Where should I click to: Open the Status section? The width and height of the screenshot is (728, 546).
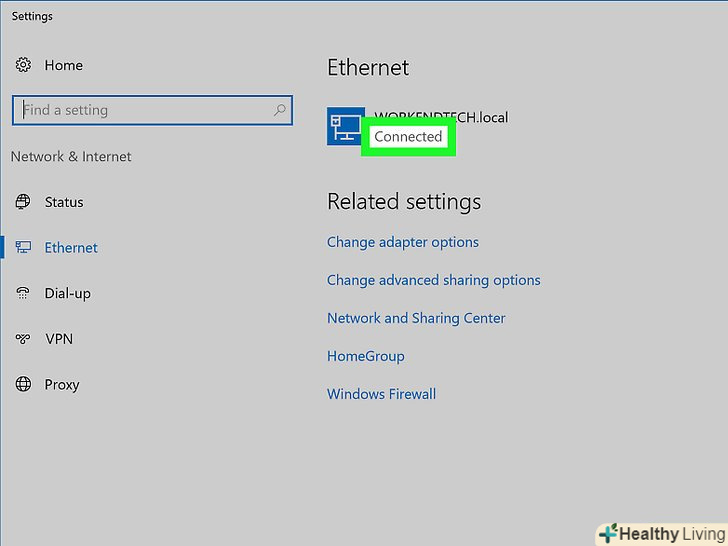64,202
